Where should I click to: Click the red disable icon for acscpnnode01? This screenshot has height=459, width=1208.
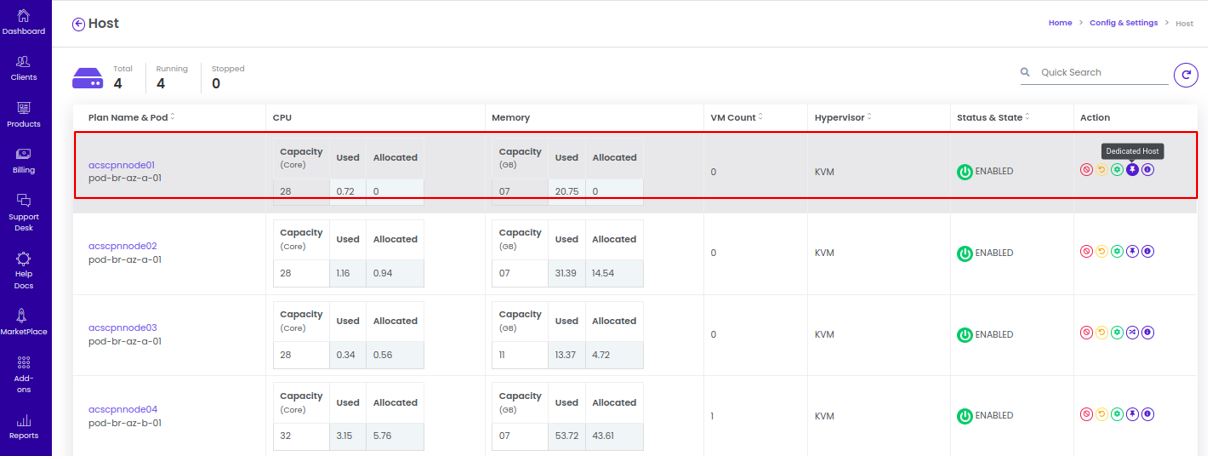click(x=1086, y=170)
